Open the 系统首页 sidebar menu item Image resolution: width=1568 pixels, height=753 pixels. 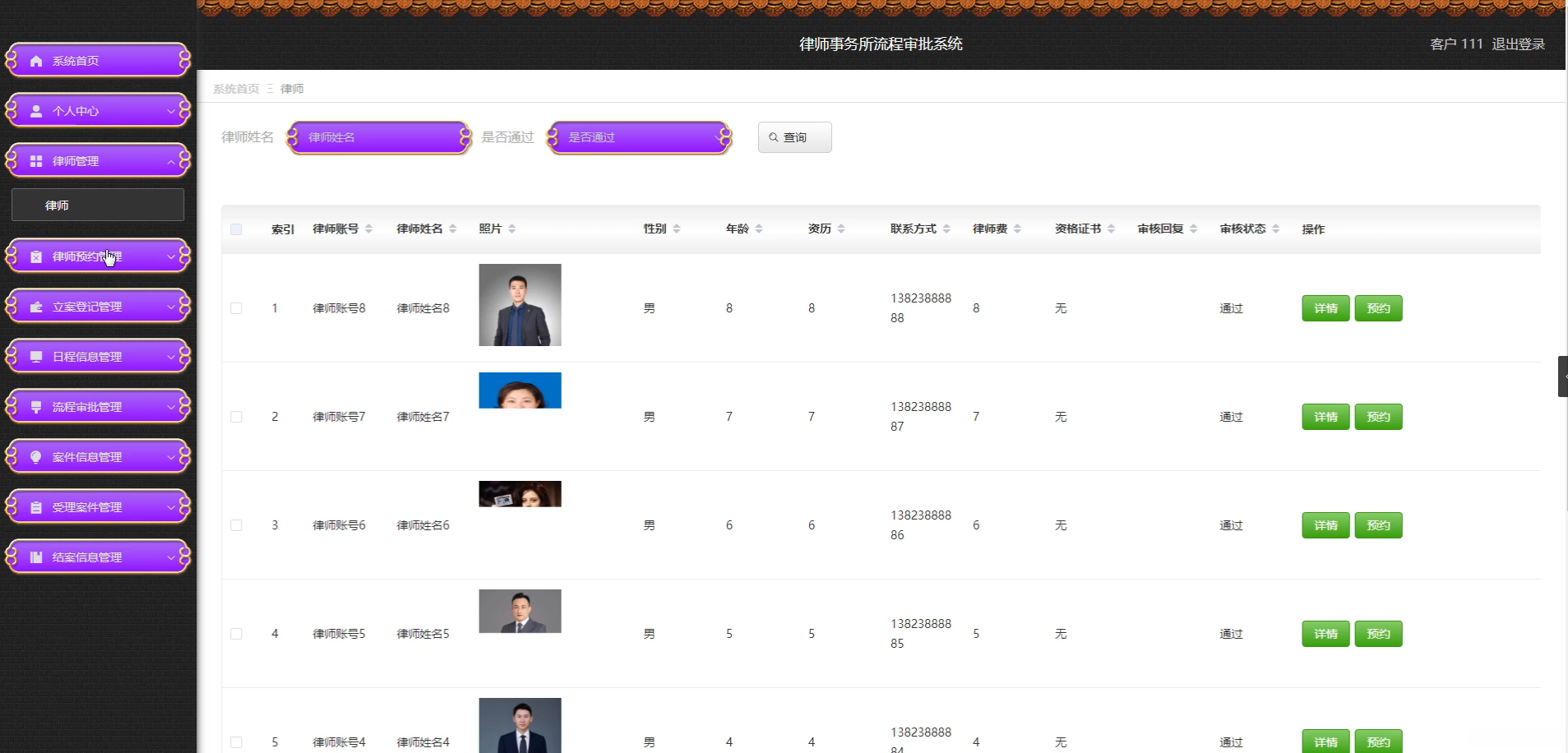[98, 60]
